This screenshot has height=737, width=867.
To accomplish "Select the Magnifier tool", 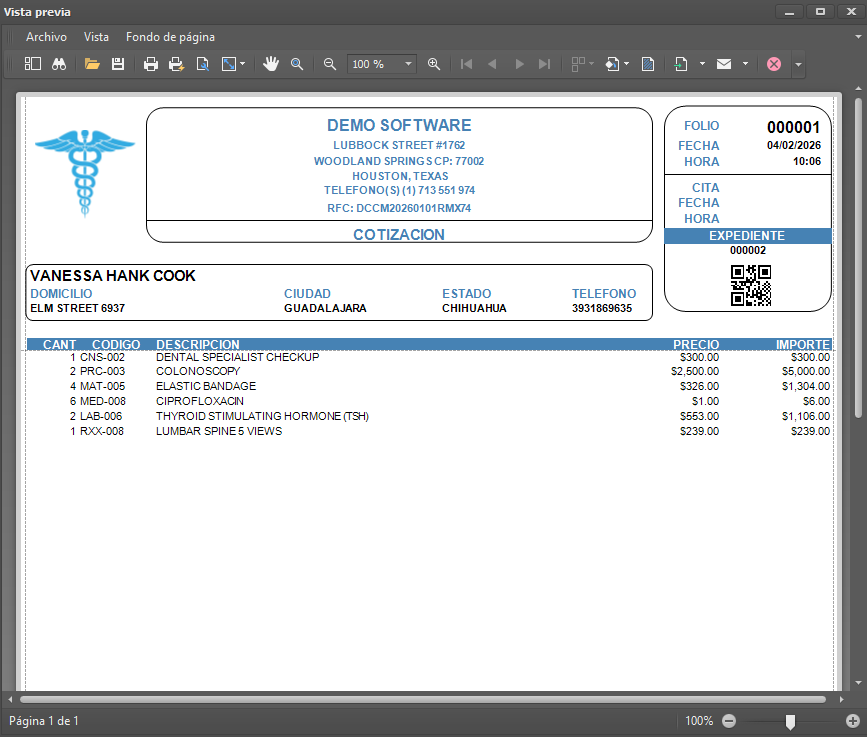I will [x=297, y=64].
